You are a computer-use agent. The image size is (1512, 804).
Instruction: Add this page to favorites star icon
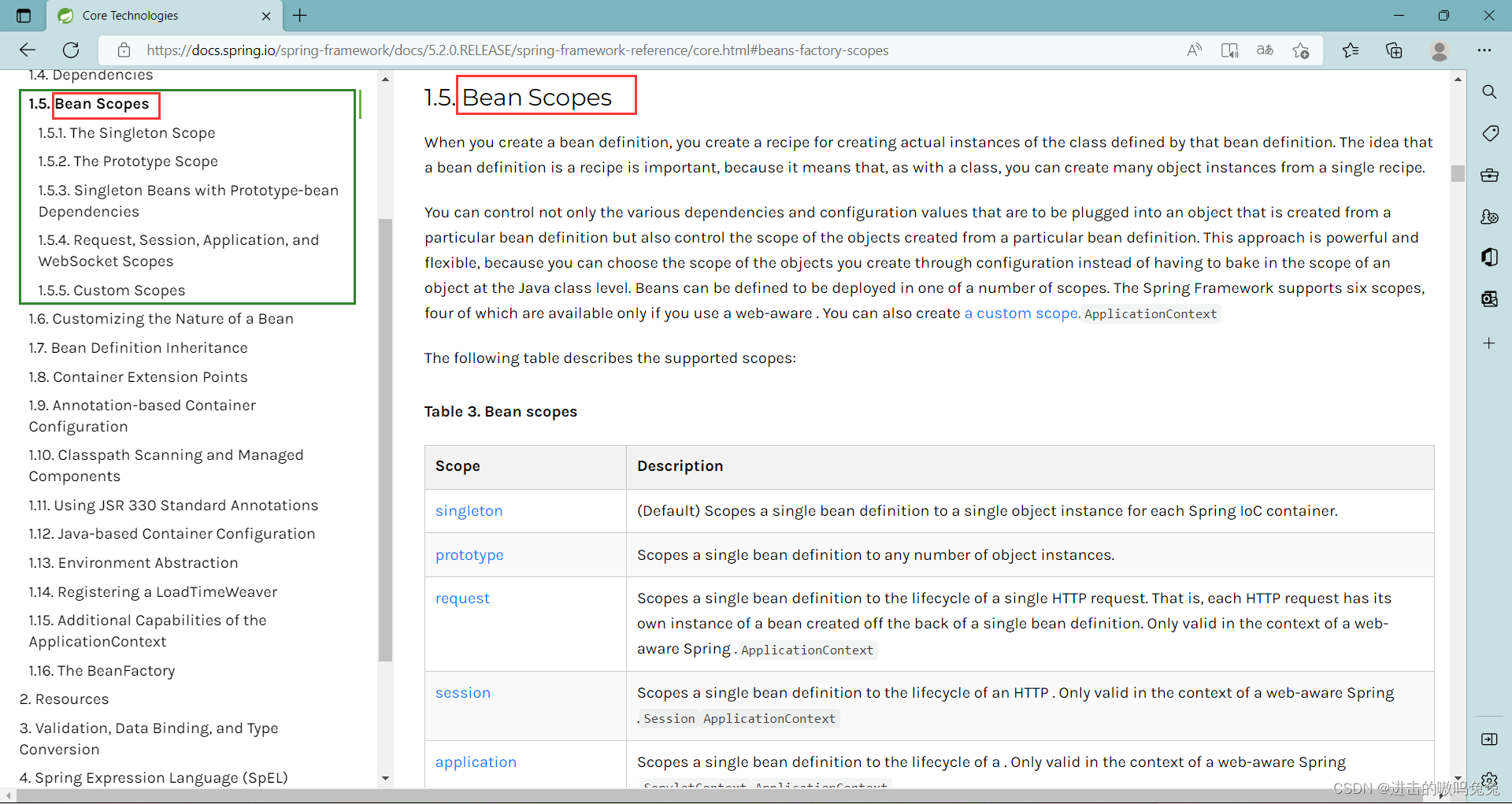(x=1300, y=50)
